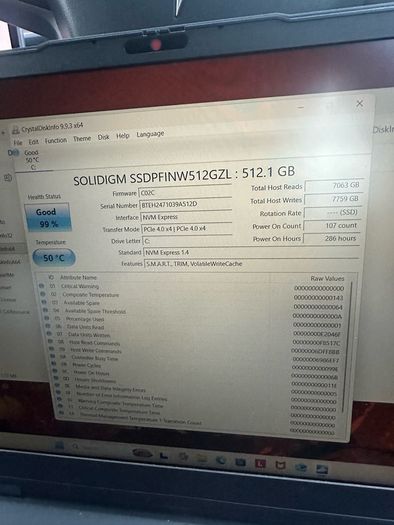Viewport: 394px width, 525px height.
Task: Click the Serial Number field
Action: coord(186,204)
